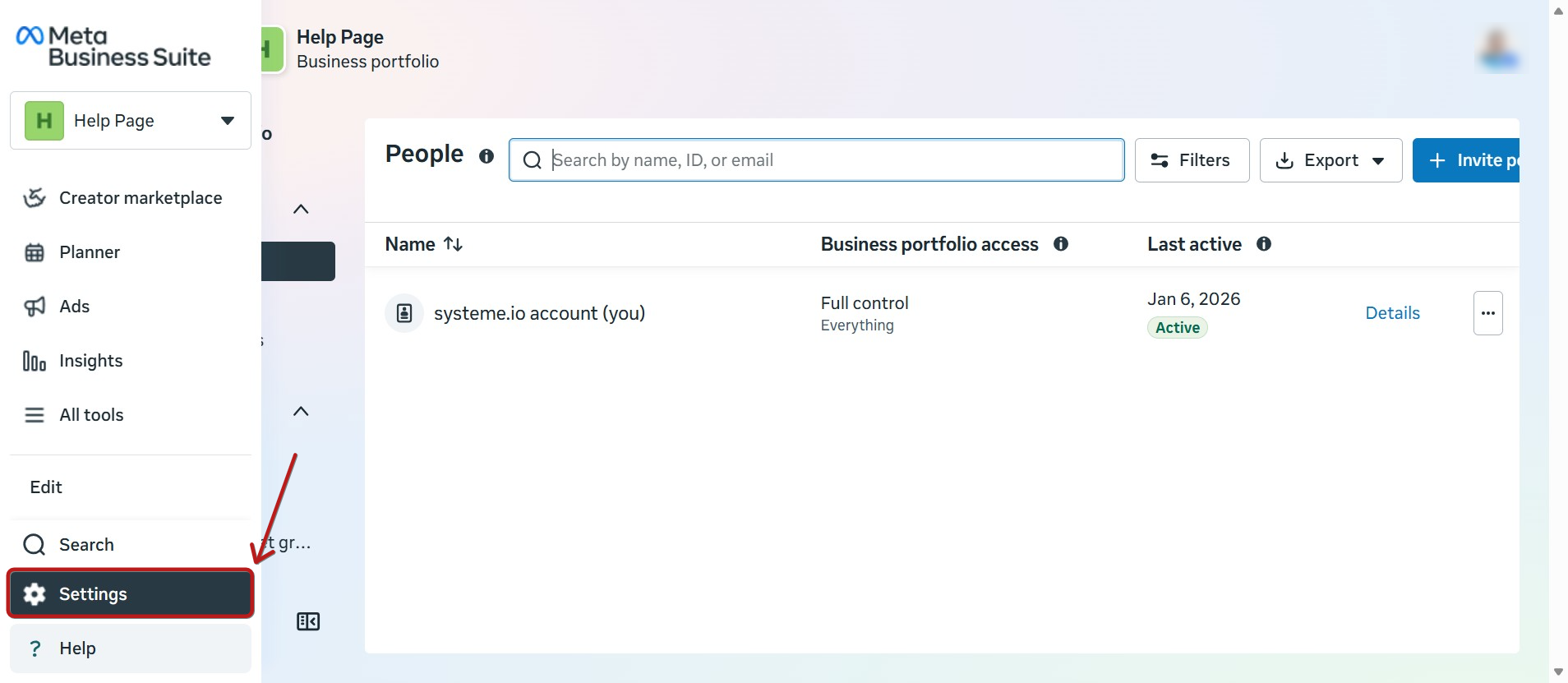Open the Ads section

click(131, 307)
